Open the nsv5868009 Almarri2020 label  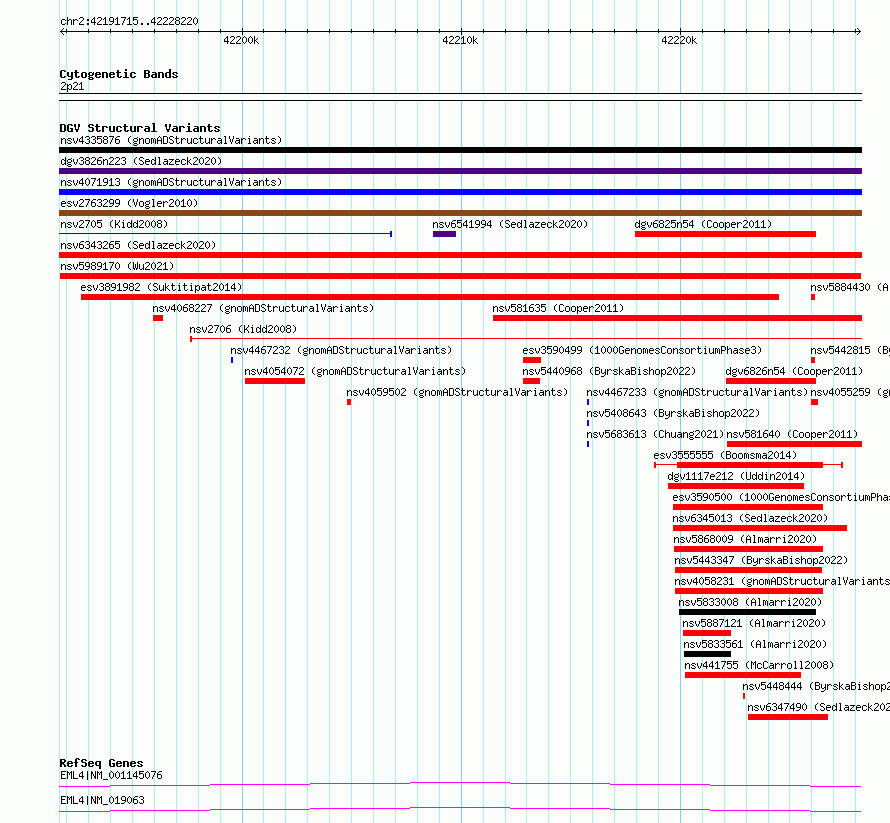(745, 539)
